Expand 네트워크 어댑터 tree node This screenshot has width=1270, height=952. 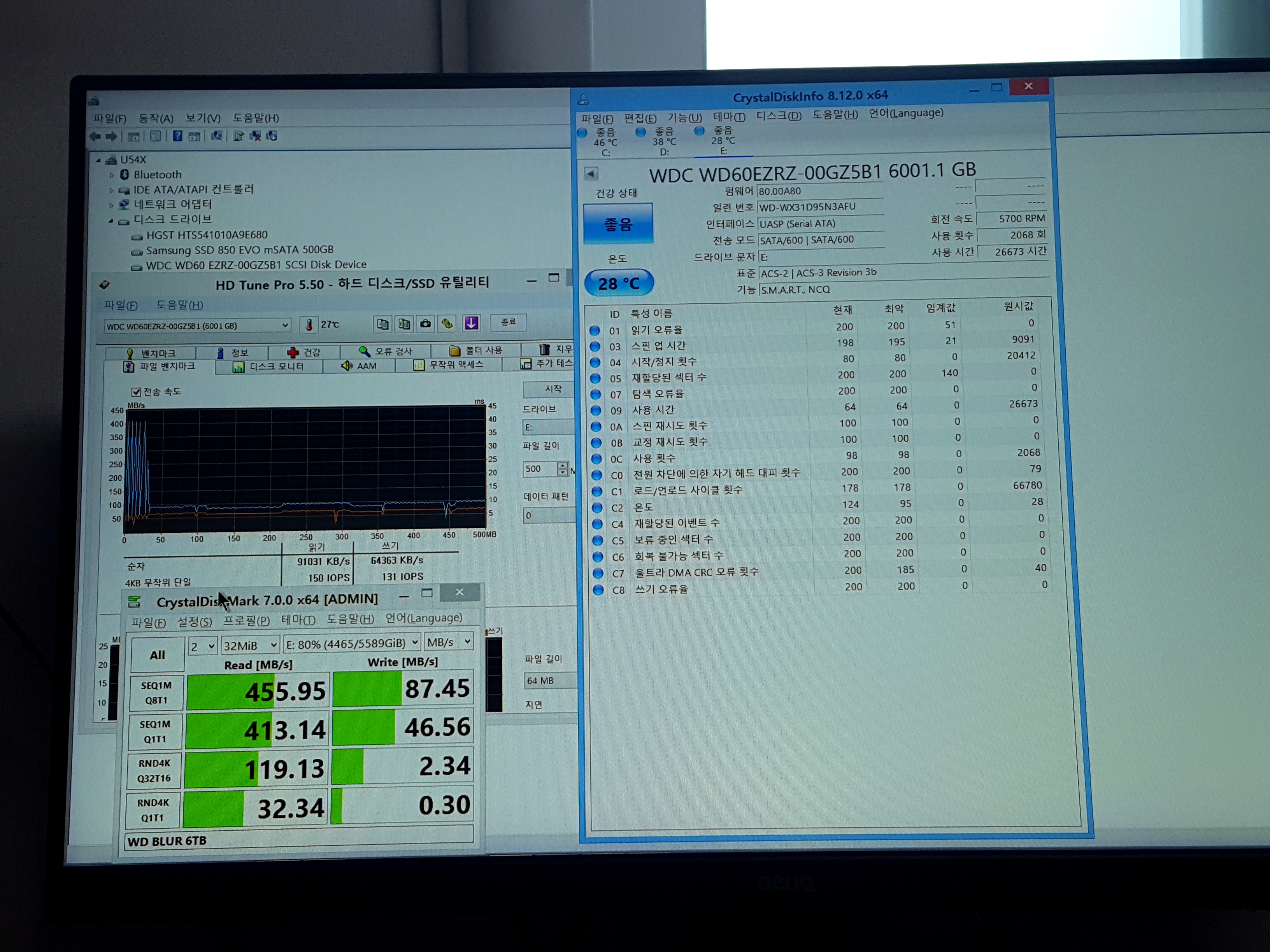(111, 205)
